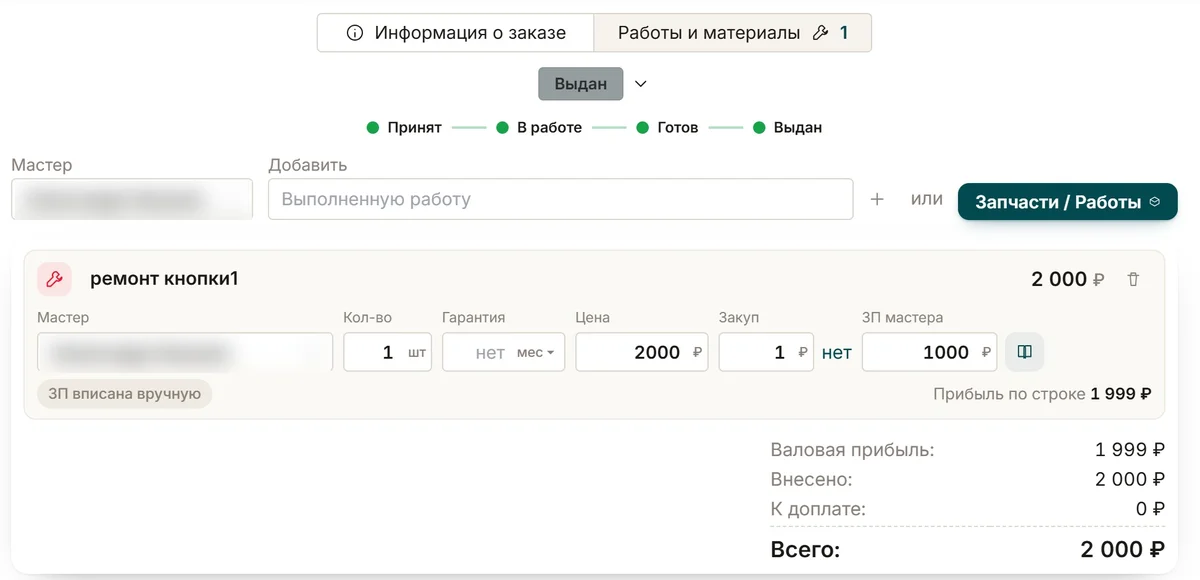Screen dimensions: 1200x580
Task: Click the plus icon to add work
Action: point(877,200)
